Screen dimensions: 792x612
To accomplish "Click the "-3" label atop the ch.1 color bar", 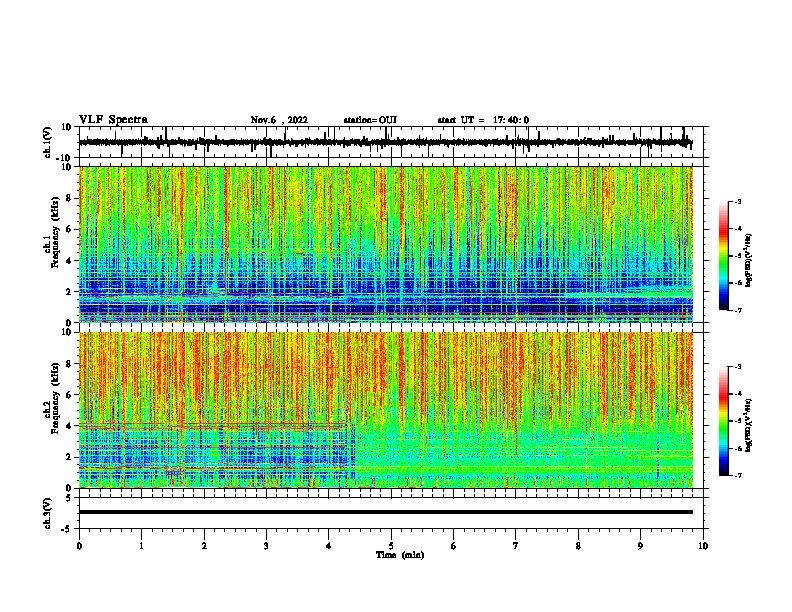I will 737,201.
